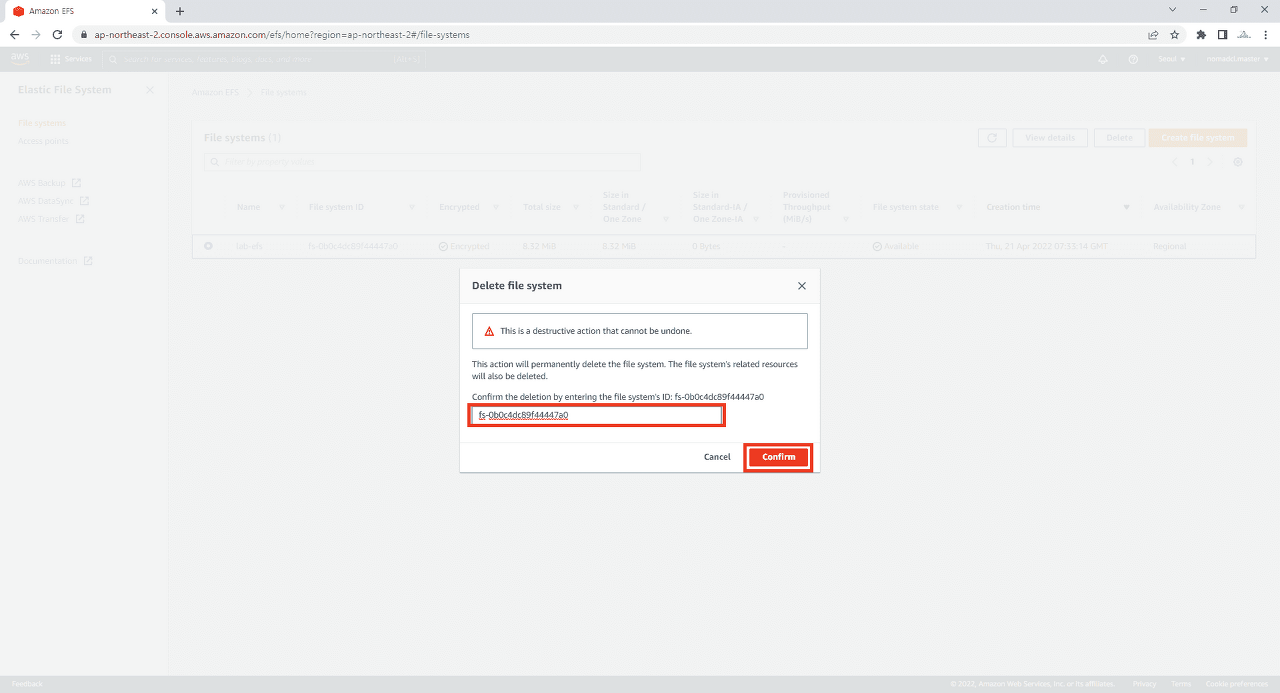
Task: Go to the next table page
Action: pyautogui.click(x=1210, y=162)
